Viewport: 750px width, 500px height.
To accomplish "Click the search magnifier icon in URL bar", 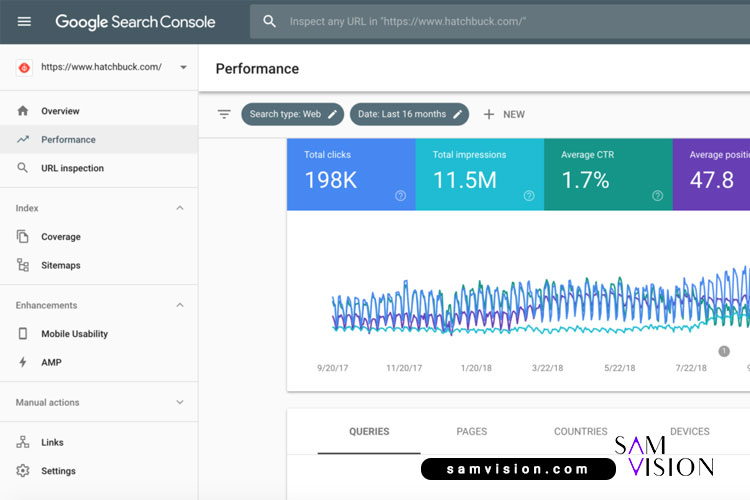I will point(269,21).
